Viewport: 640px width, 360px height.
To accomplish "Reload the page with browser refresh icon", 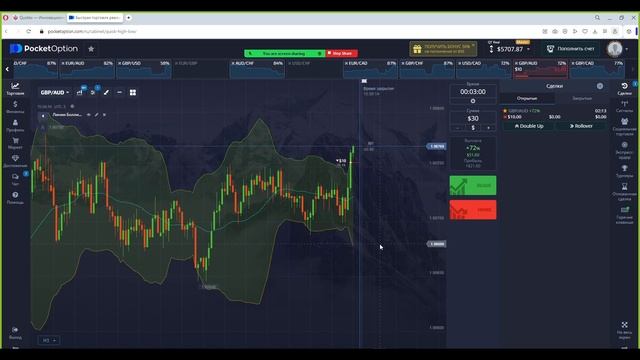I will (29, 31).
